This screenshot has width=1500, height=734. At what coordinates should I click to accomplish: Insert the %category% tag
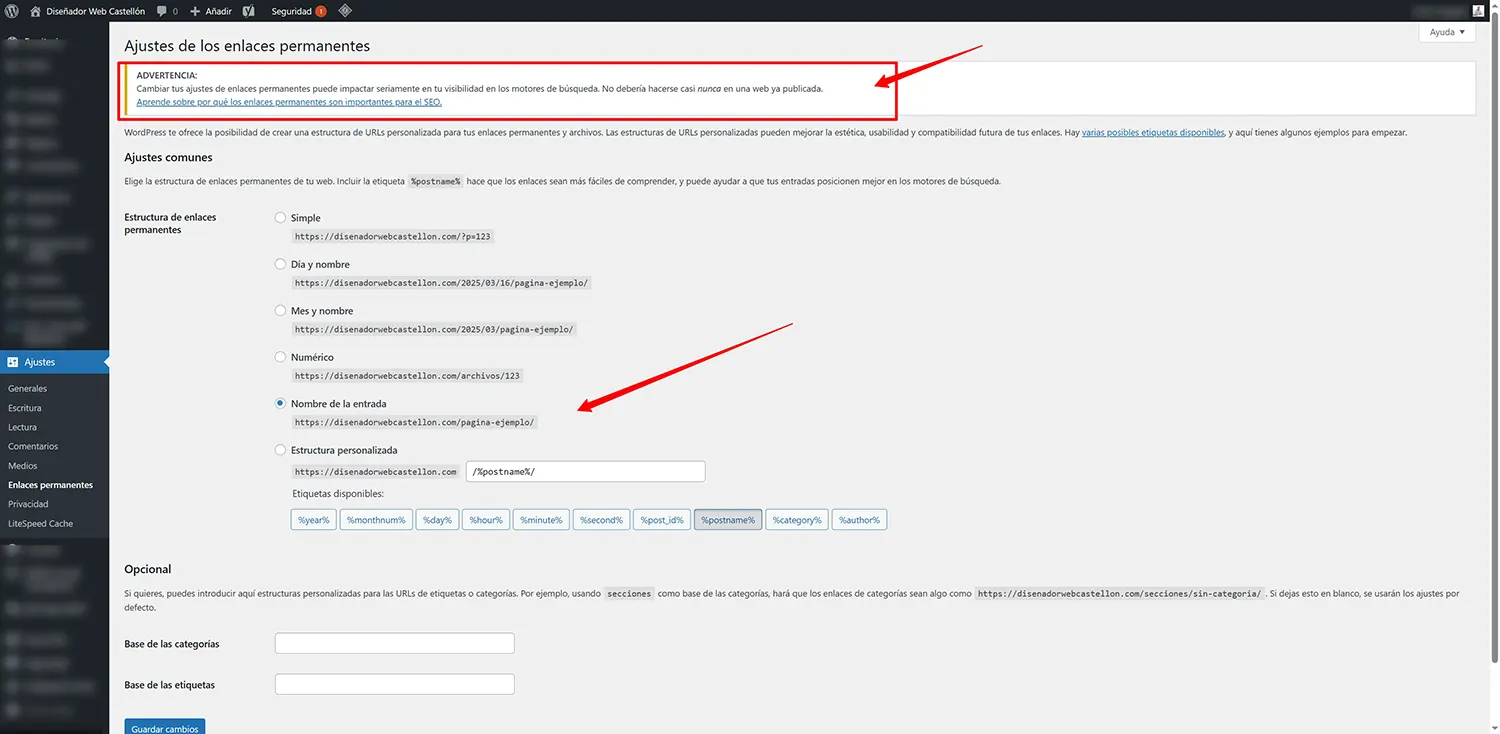point(796,519)
